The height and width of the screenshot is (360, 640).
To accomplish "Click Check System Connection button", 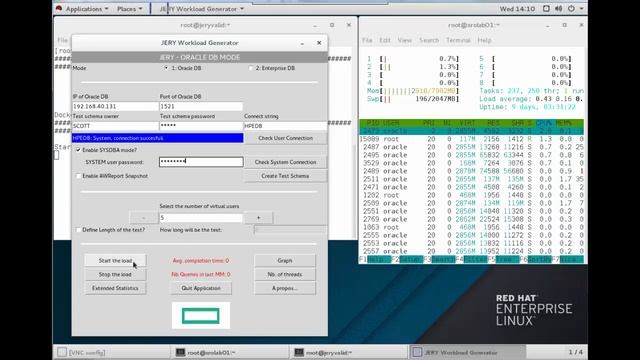I will [285, 162].
